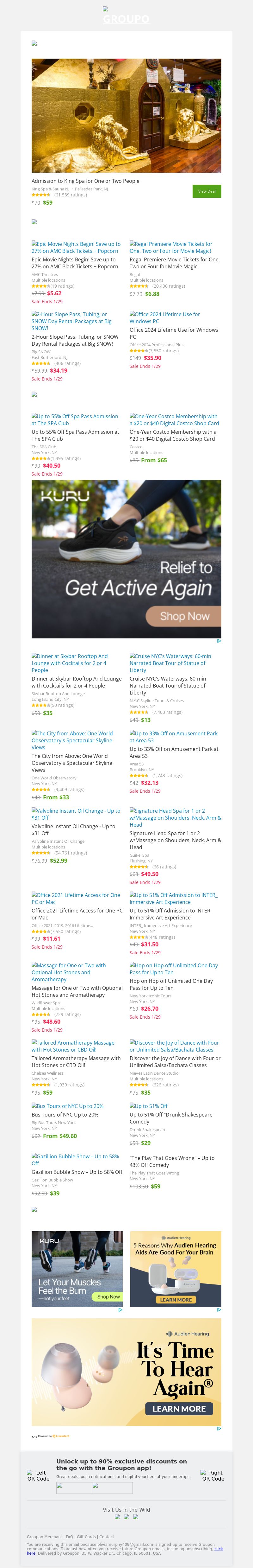The height and width of the screenshot is (1568, 253).
Task: Open the Gift Cards footer link
Action: pos(86,1537)
